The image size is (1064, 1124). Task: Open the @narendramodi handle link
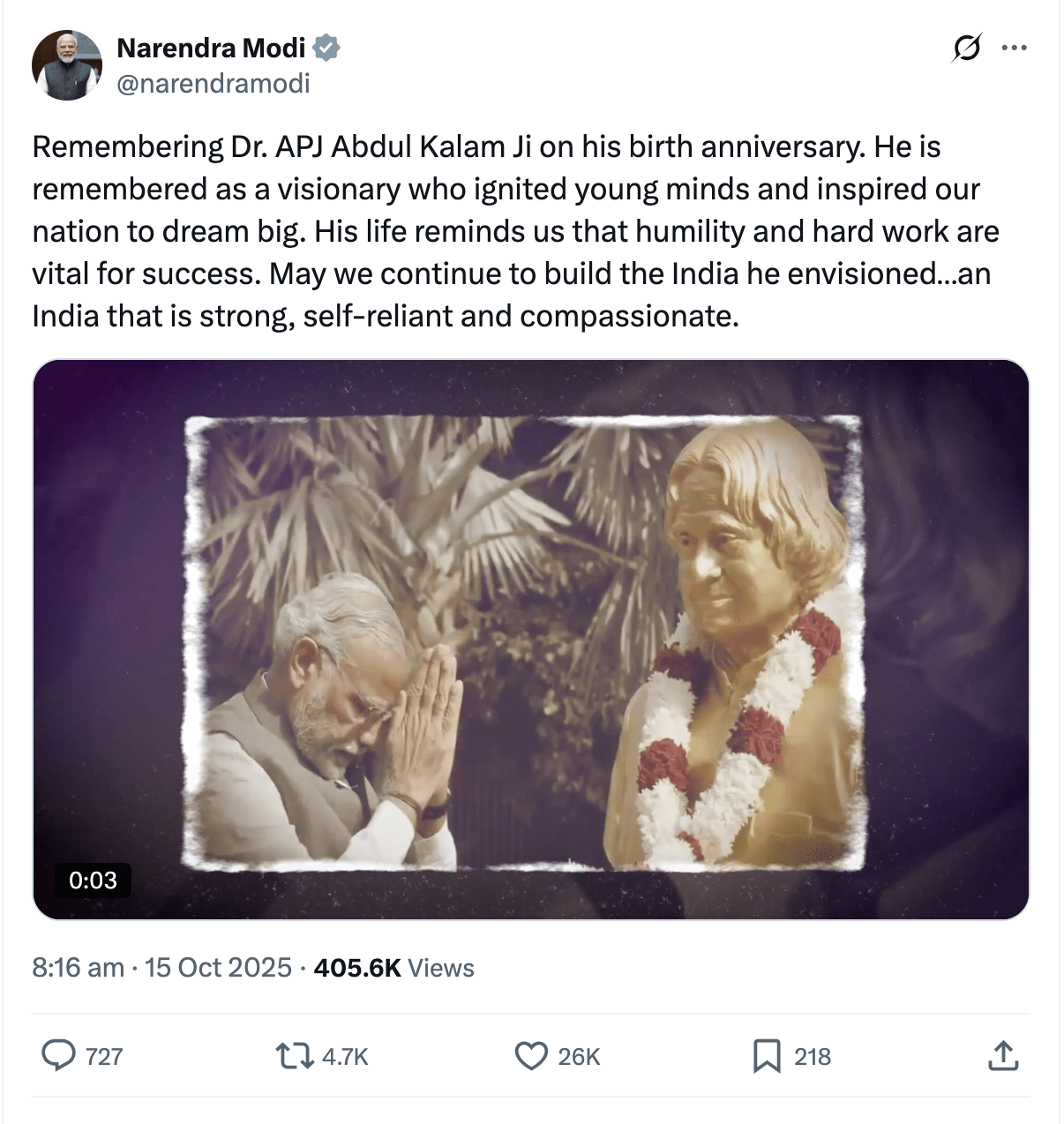pos(213,84)
